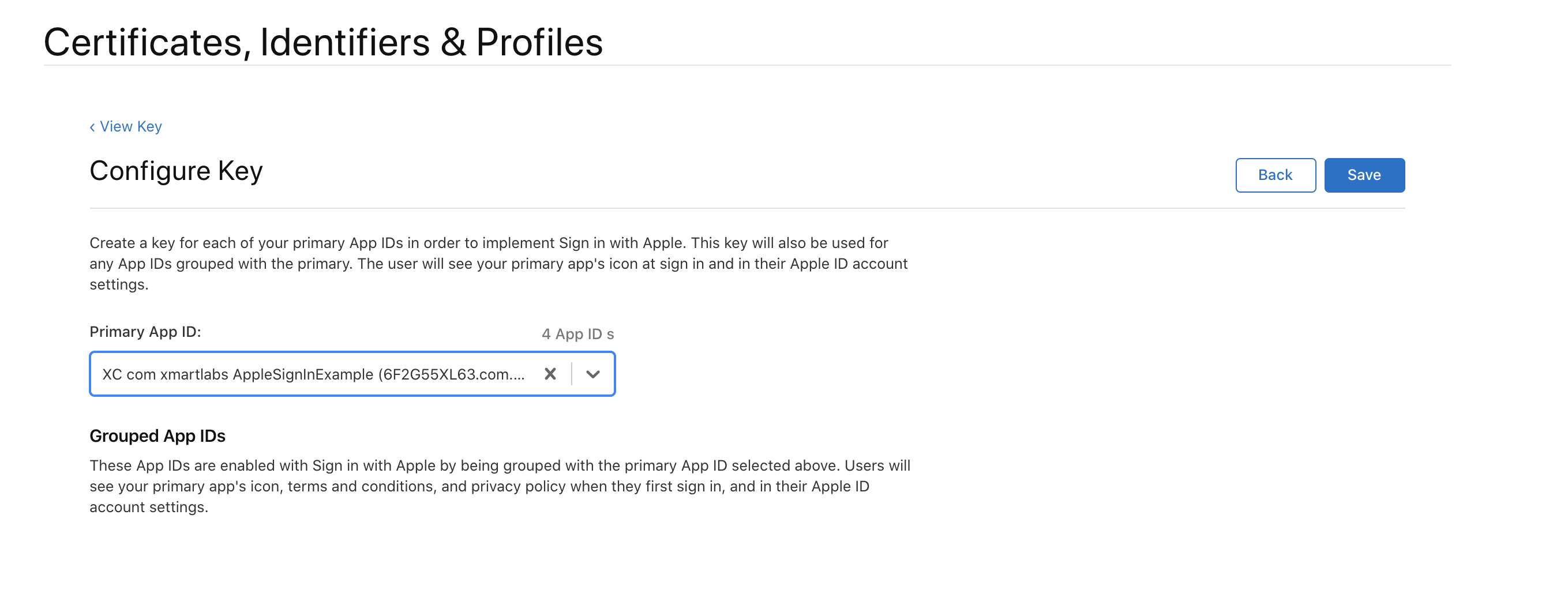Save the key configuration
This screenshot has height=601, width=1568.
point(1363,175)
